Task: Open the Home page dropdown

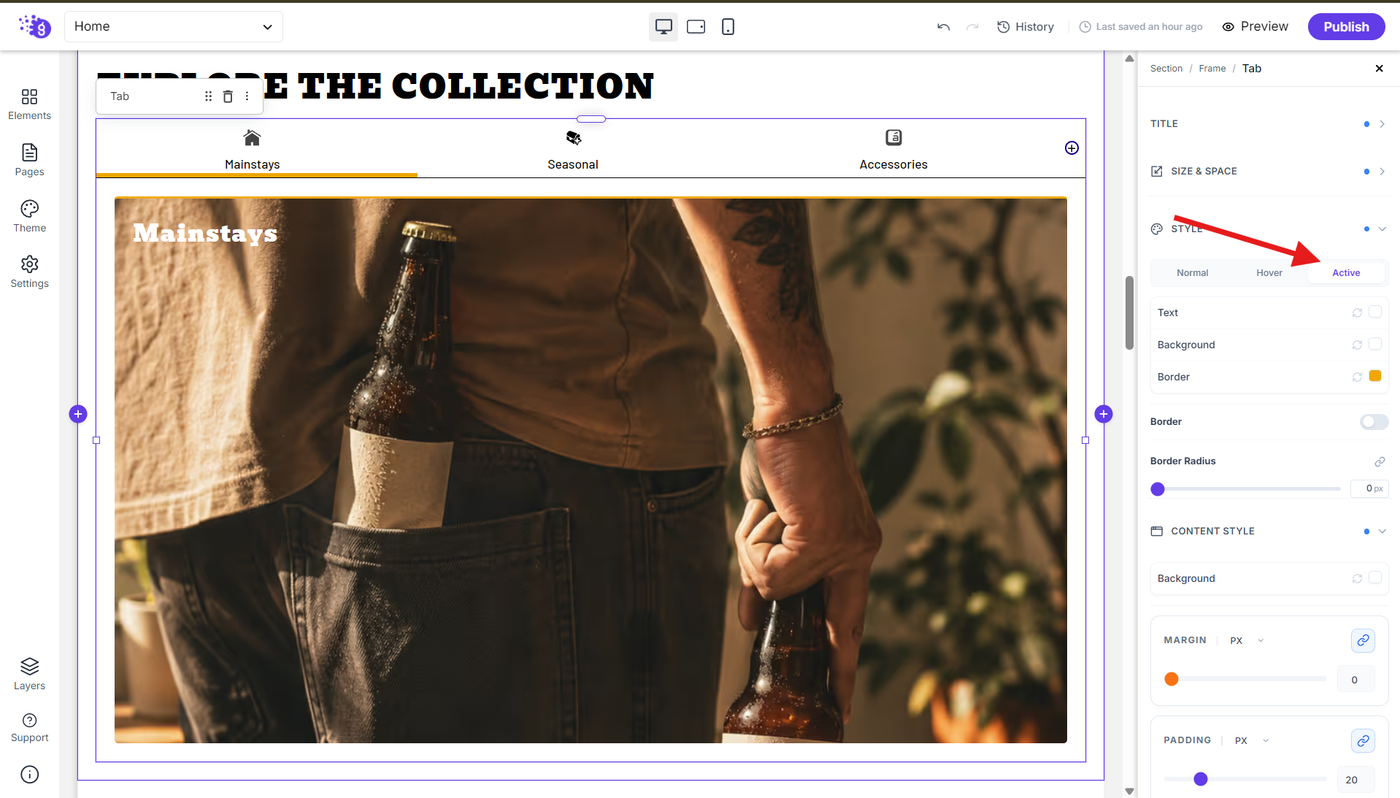Action: pos(173,27)
